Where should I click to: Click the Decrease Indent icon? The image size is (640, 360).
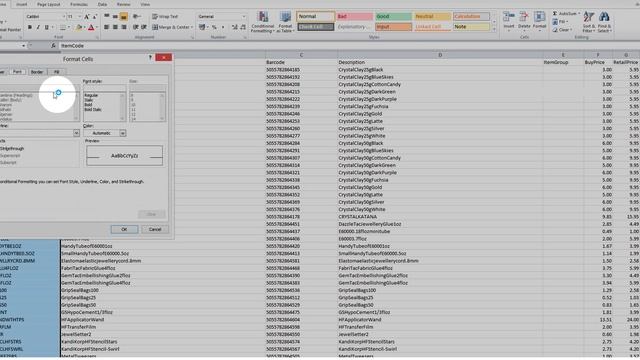tap(136, 27)
